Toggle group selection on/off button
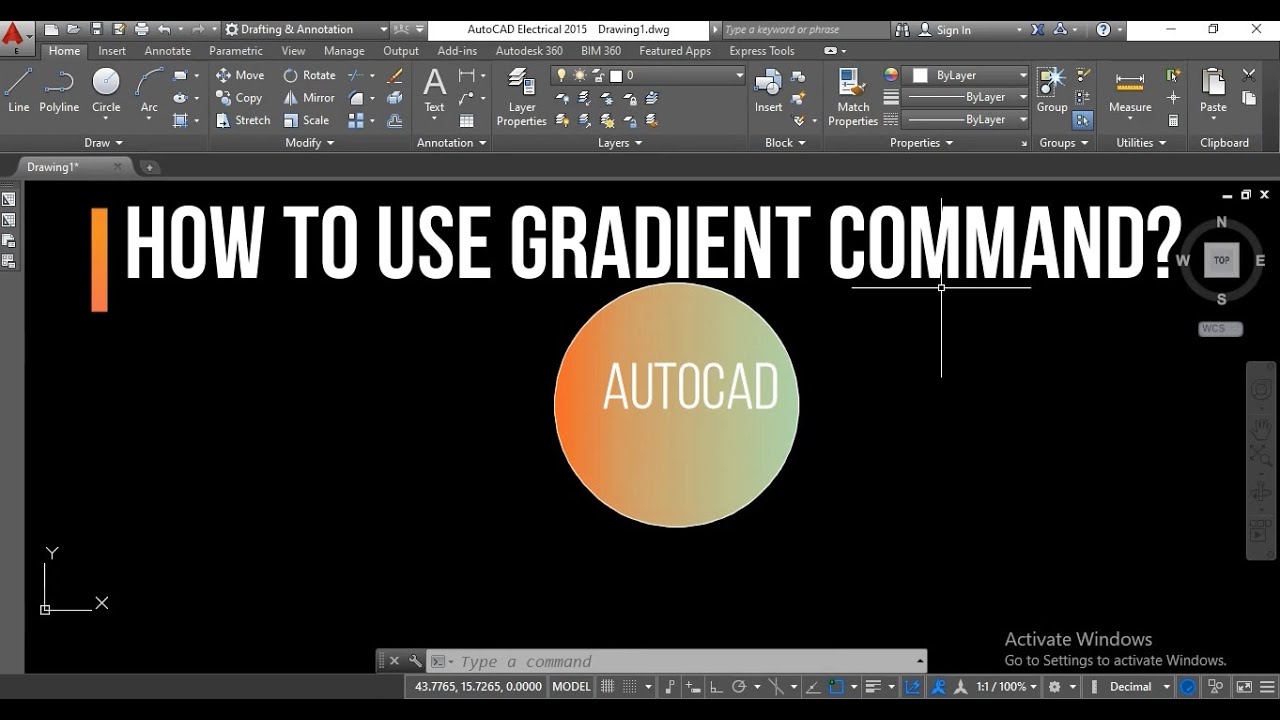1280x720 pixels. tap(1083, 120)
